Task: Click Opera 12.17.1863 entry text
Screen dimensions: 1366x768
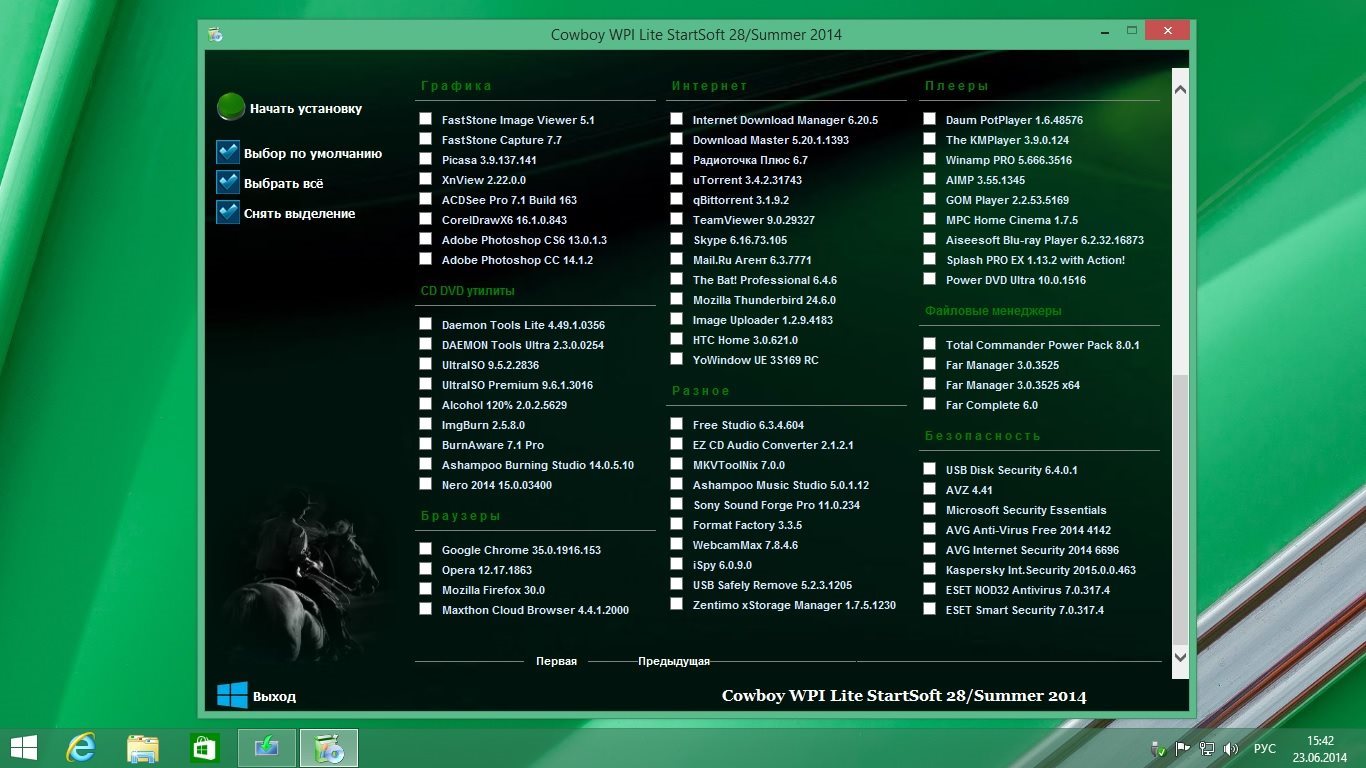Action: (x=487, y=570)
